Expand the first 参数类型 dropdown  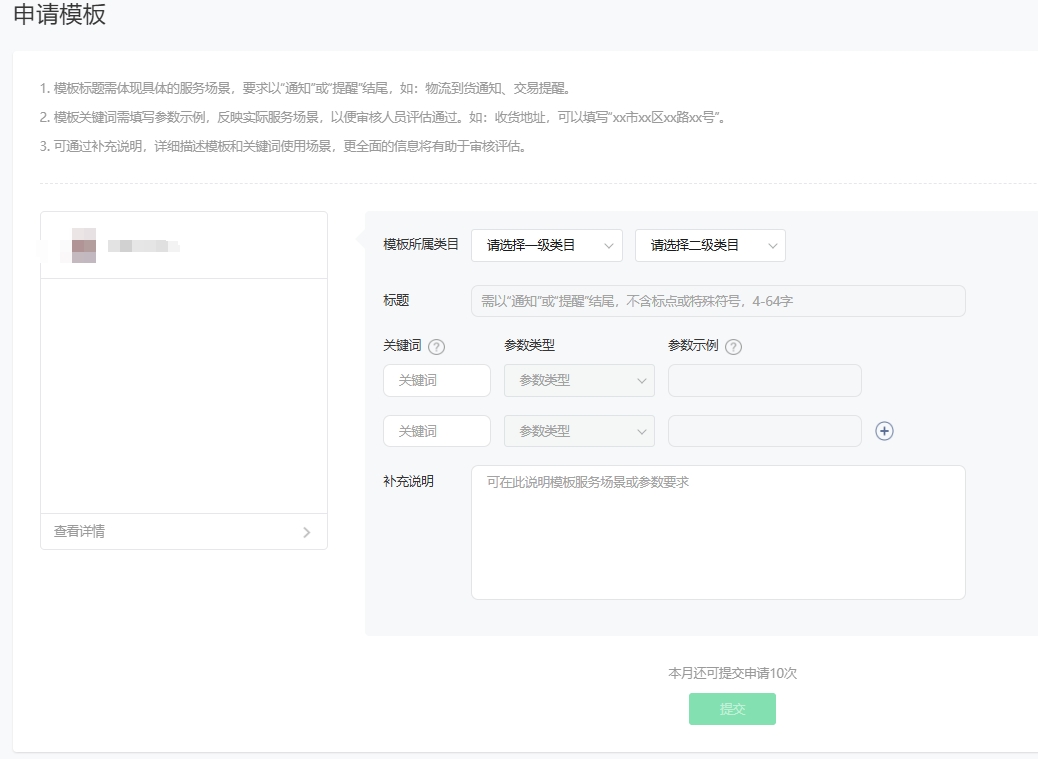click(579, 380)
